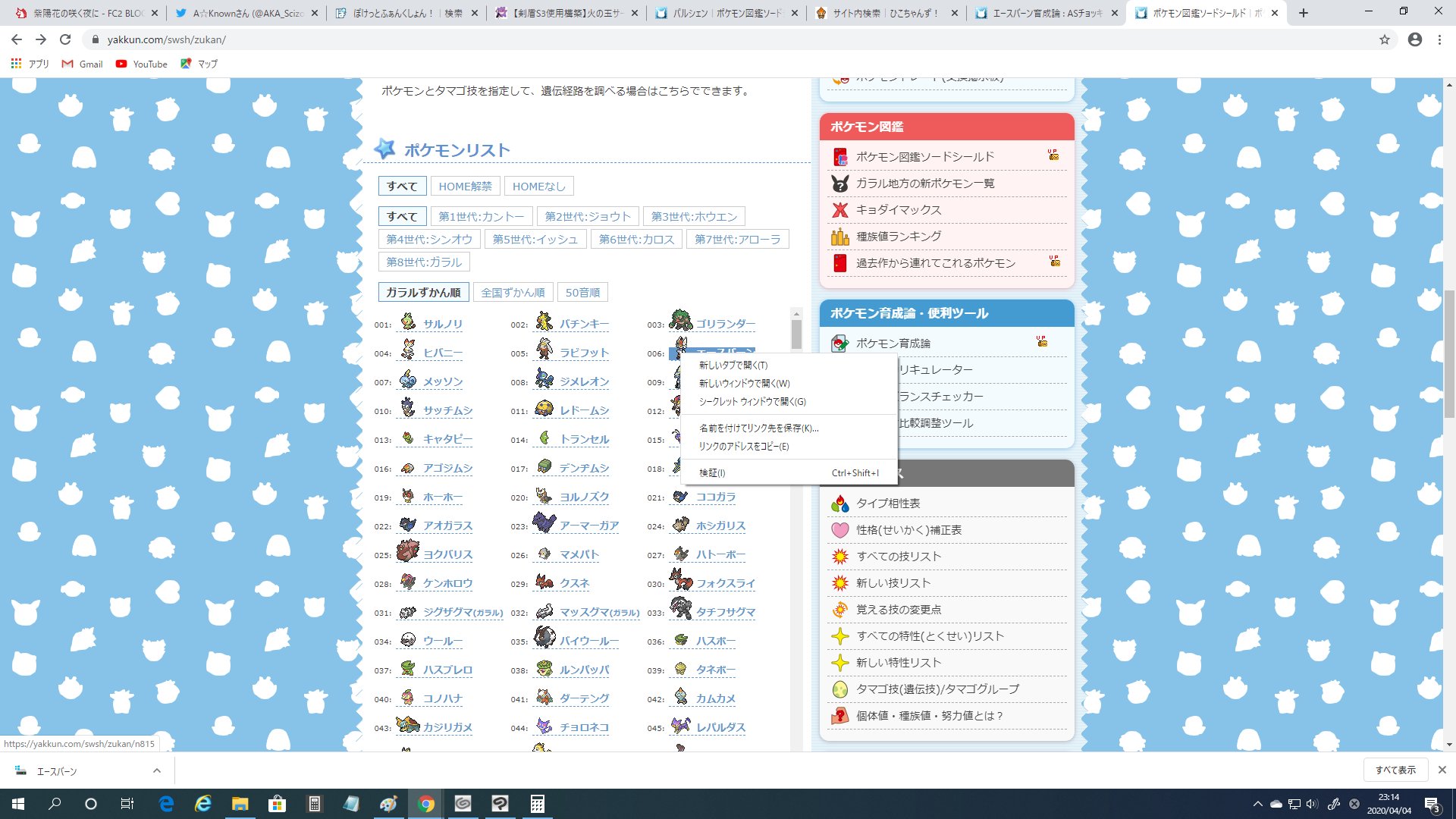Select the HOME解禁 filter

[x=465, y=187]
